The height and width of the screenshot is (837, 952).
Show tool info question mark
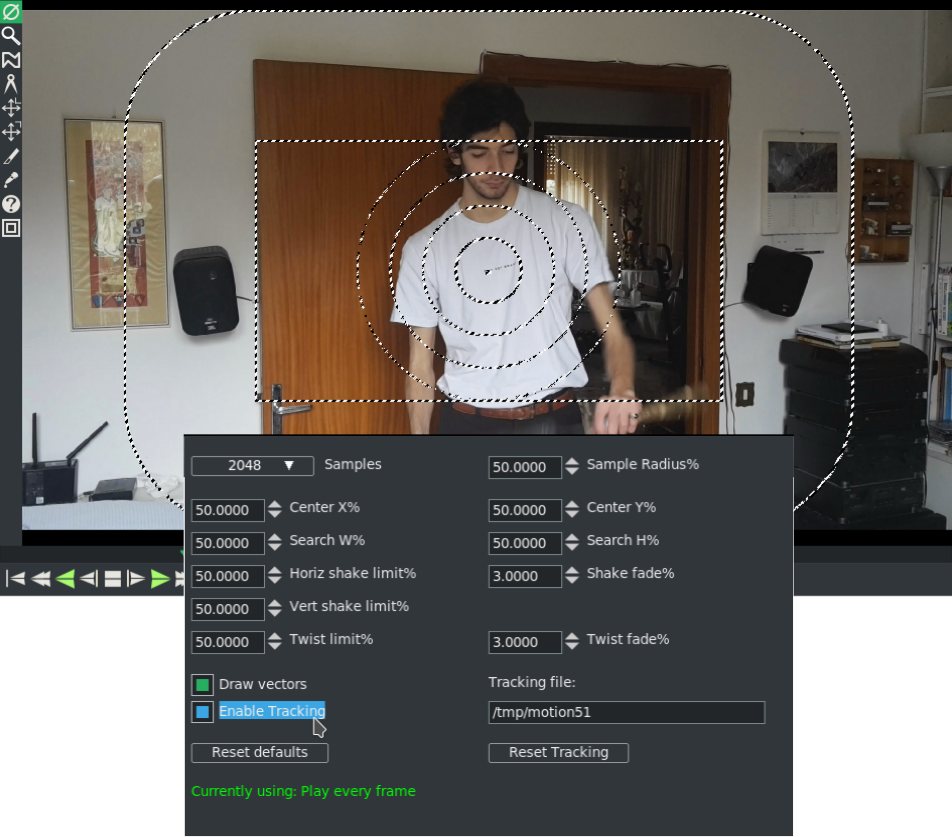(11, 204)
